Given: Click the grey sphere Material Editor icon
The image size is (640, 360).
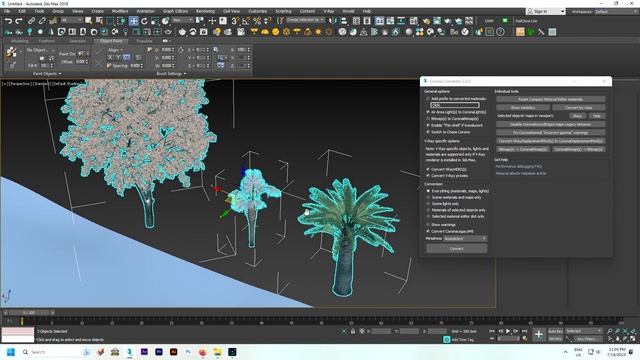Looking at the screenshot, I should coord(409,32).
